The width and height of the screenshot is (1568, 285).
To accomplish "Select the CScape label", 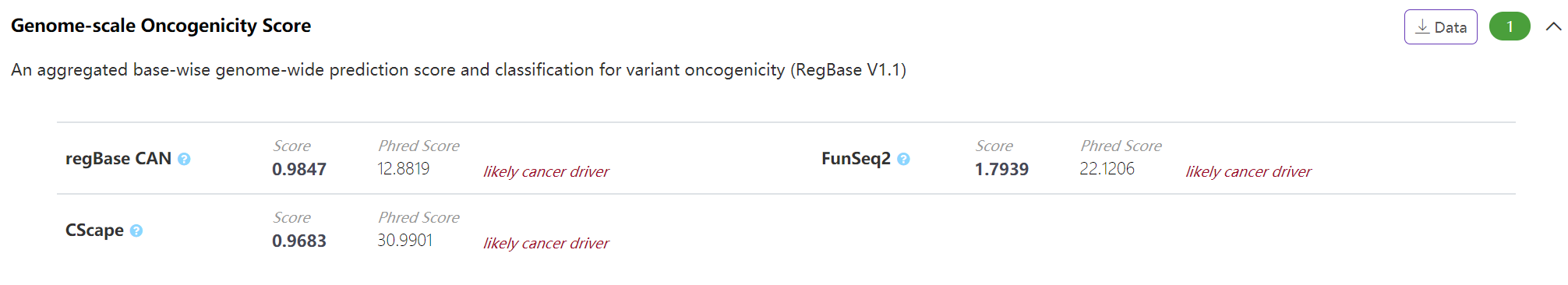I will pos(94,230).
